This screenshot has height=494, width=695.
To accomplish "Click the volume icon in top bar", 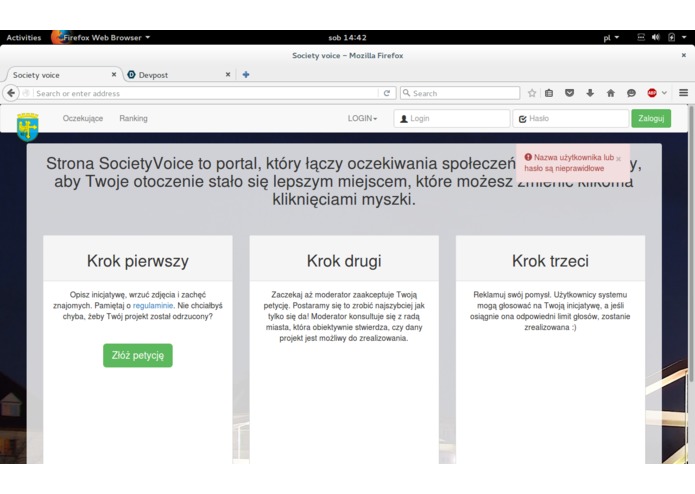I will [656, 37].
